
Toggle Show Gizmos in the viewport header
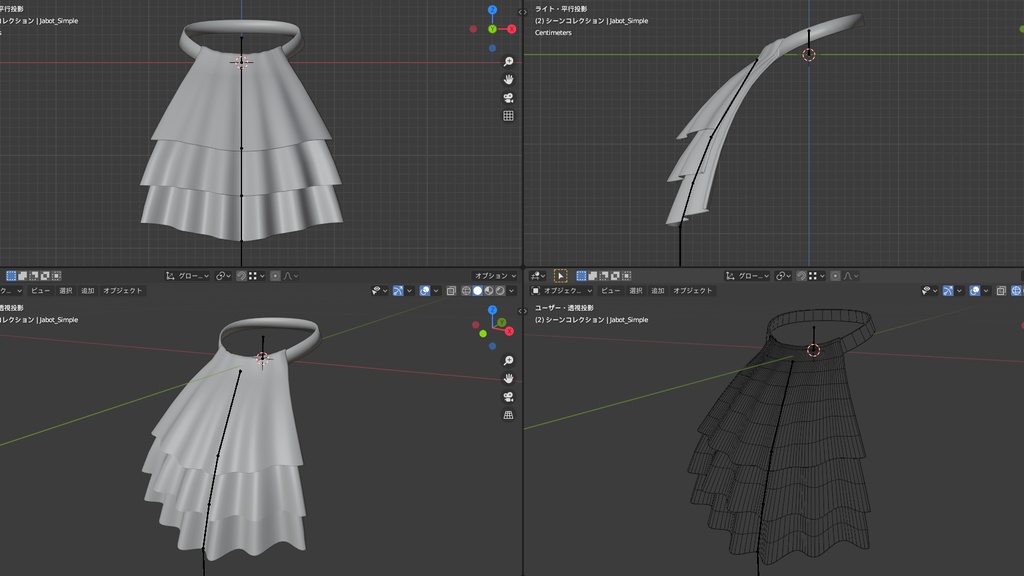coord(398,291)
